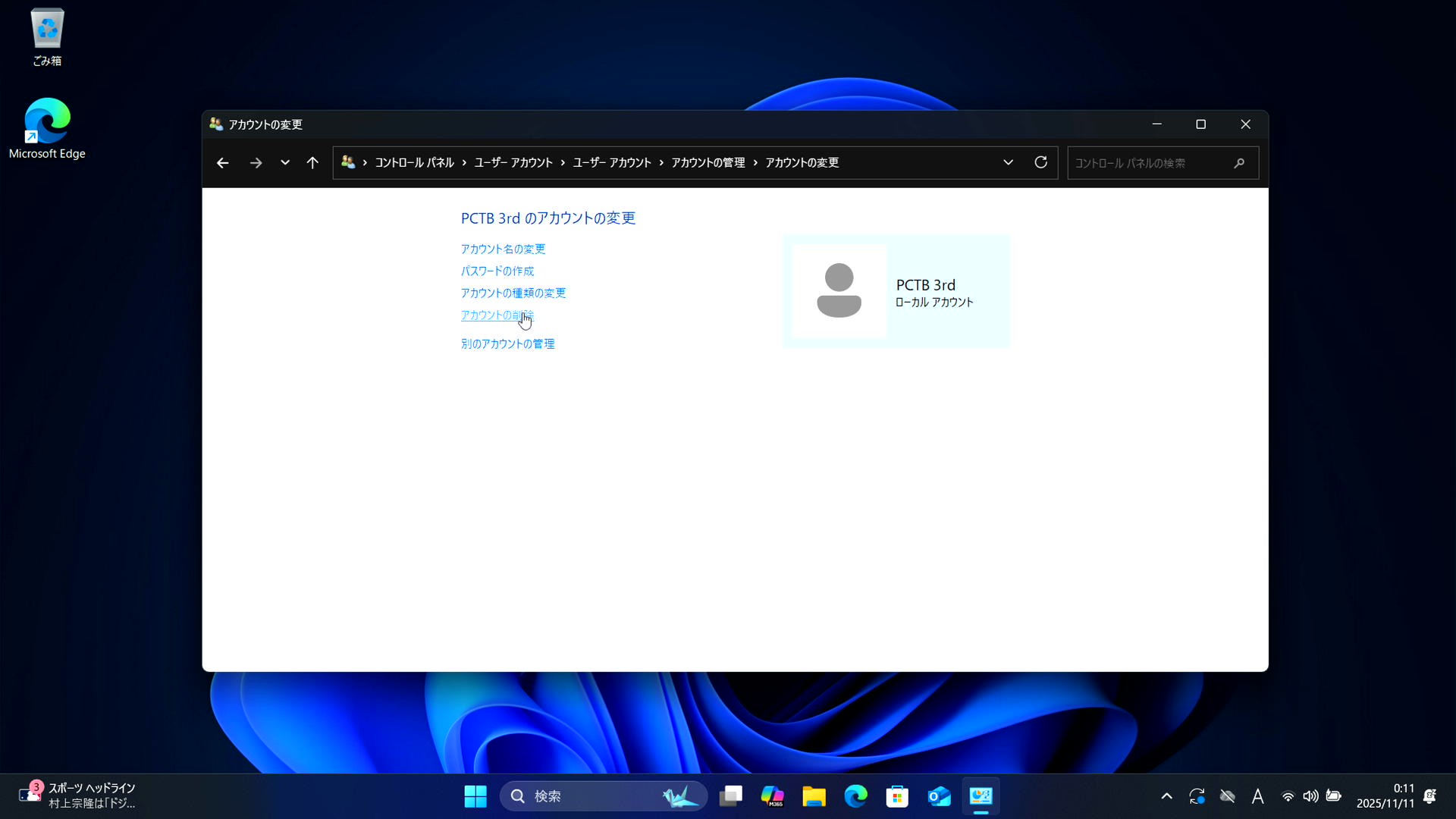Select アカウントの管理 in the breadcrumb path

tap(708, 163)
